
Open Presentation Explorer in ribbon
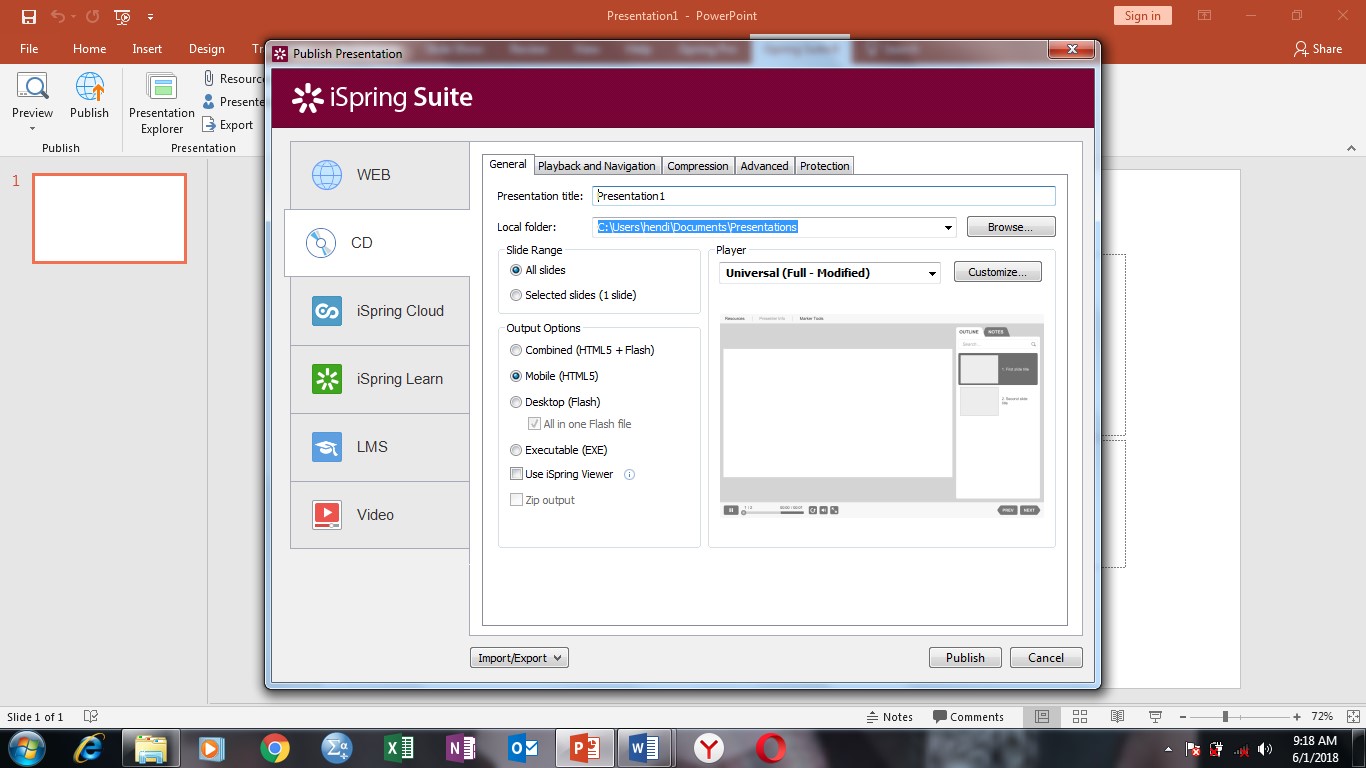[x=161, y=103]
